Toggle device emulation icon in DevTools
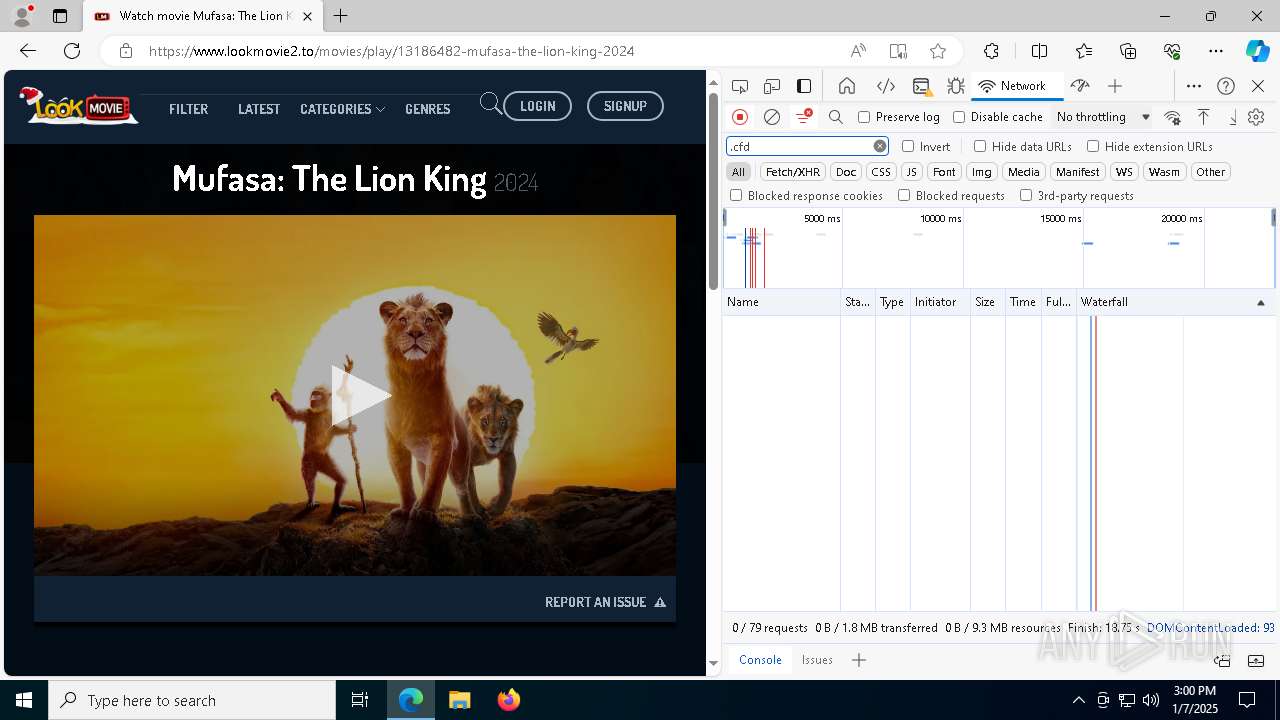 click(772, 86)
